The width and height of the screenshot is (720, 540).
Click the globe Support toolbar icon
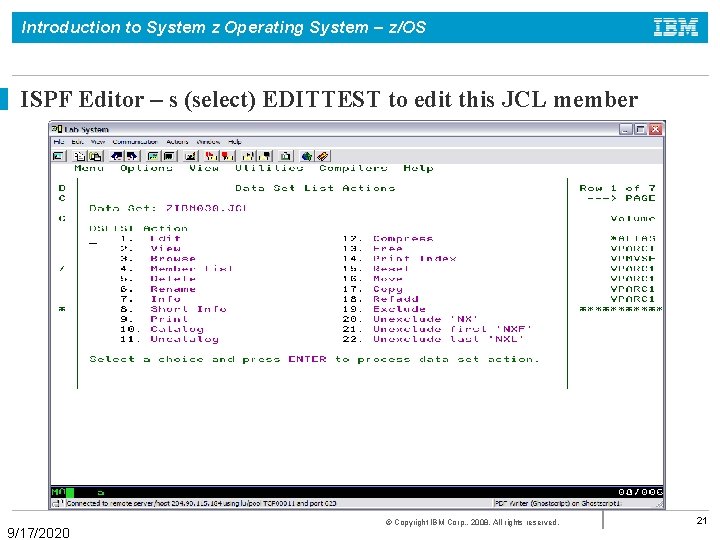[x=307, y=156]
